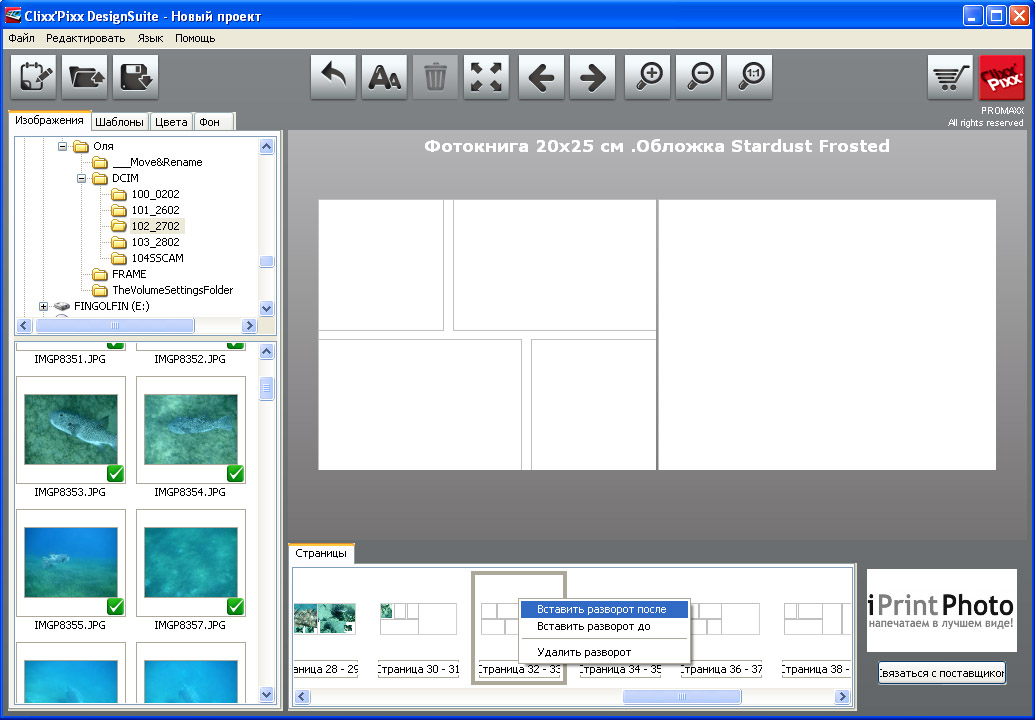Open the Файл menu

(x=22, y=38)
